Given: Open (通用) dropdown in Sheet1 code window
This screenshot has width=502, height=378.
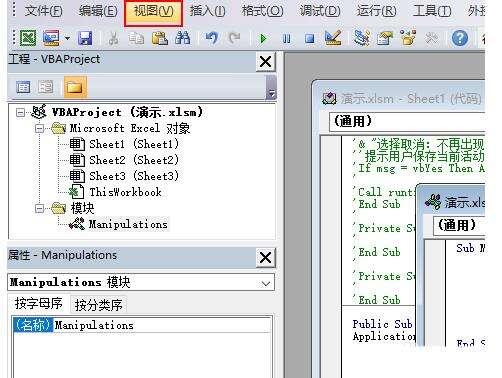Looking at the screenshot, I should (x=407, y=121).
